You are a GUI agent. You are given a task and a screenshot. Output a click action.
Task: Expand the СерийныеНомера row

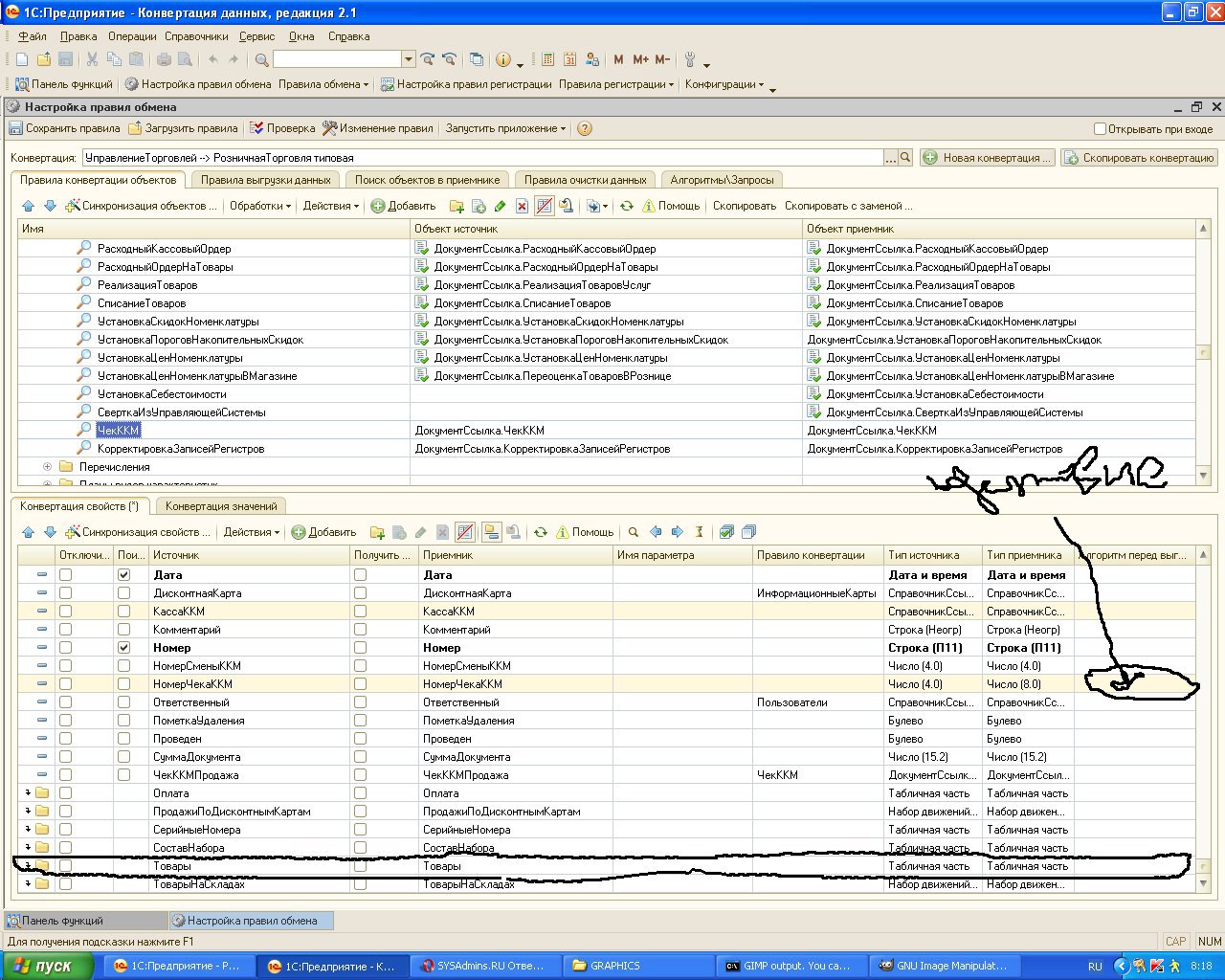pos(29,830)
